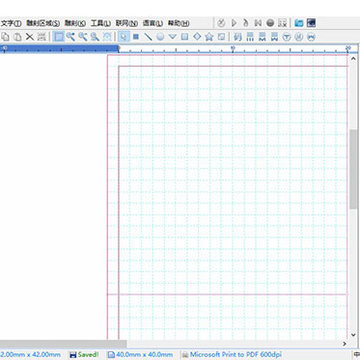Select the star shape tool

(x=209, y=37)
